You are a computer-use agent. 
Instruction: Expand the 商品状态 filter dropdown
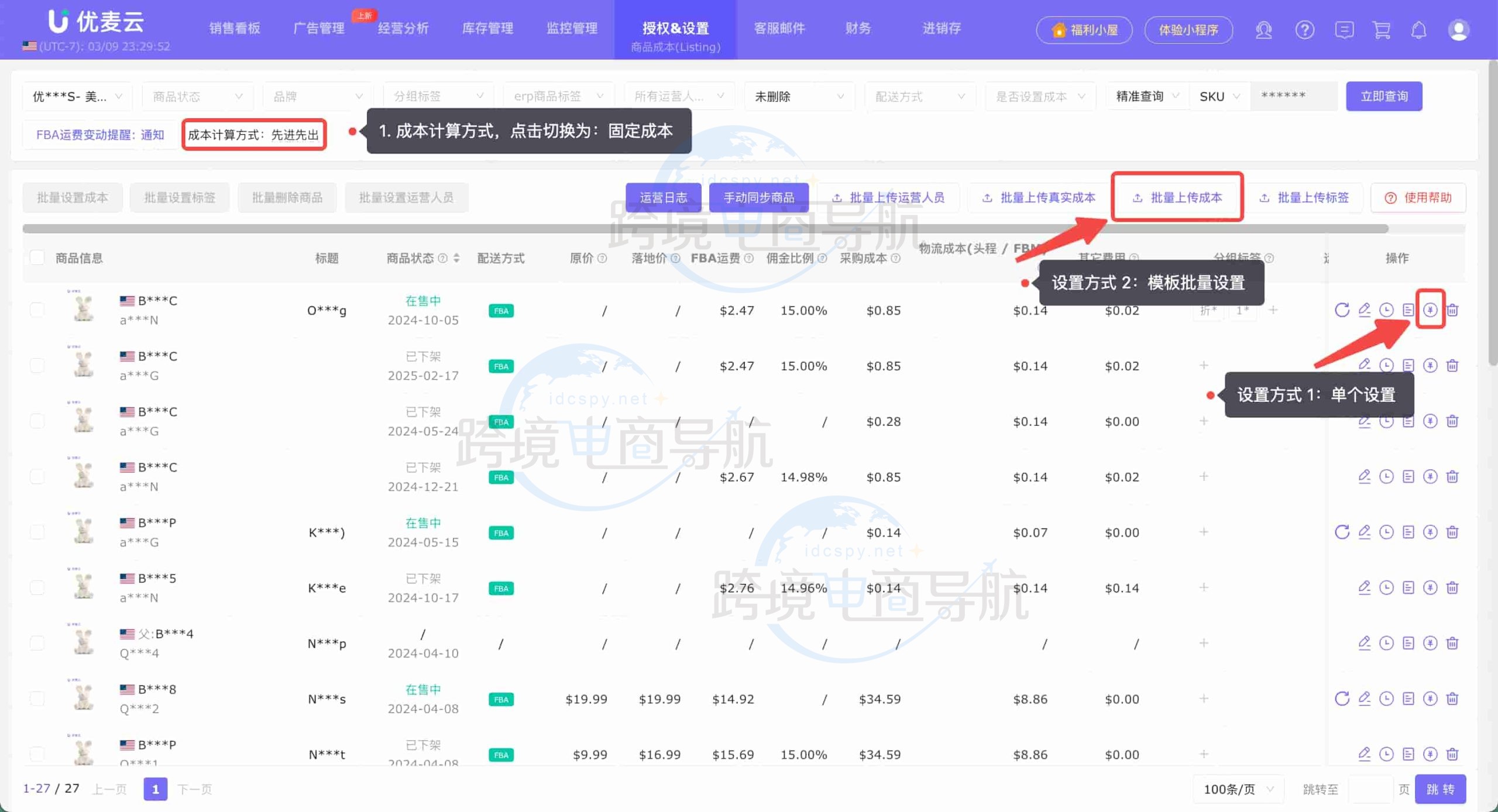197,97
